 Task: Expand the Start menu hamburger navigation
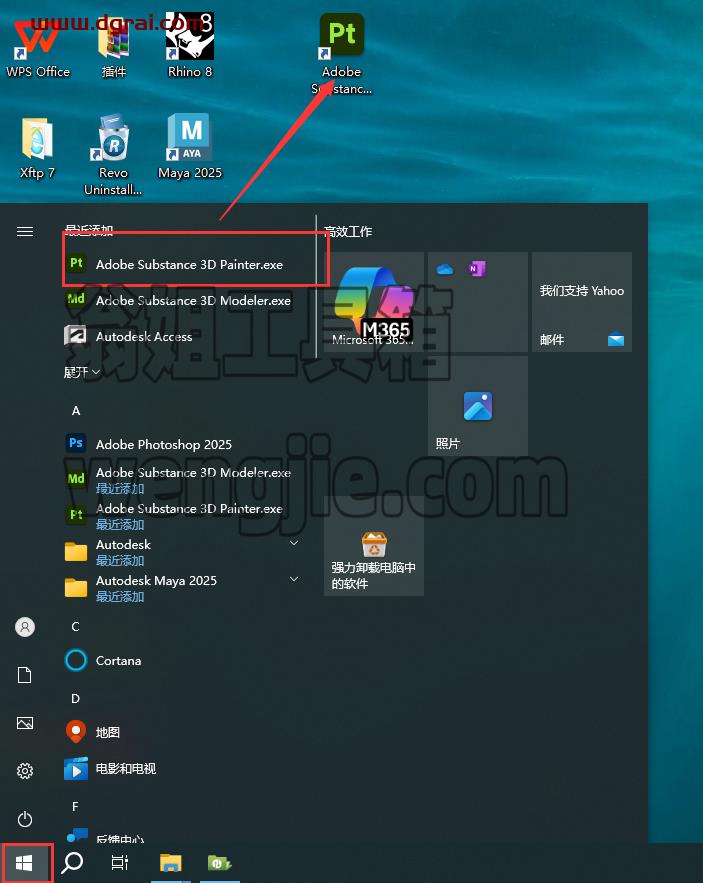tap(25, 231)
